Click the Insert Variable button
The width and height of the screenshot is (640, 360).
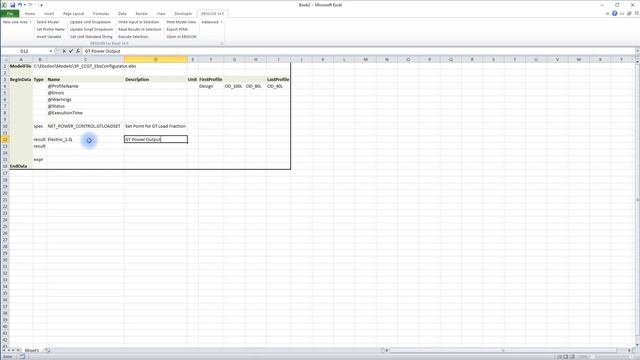tap(49, 37)
